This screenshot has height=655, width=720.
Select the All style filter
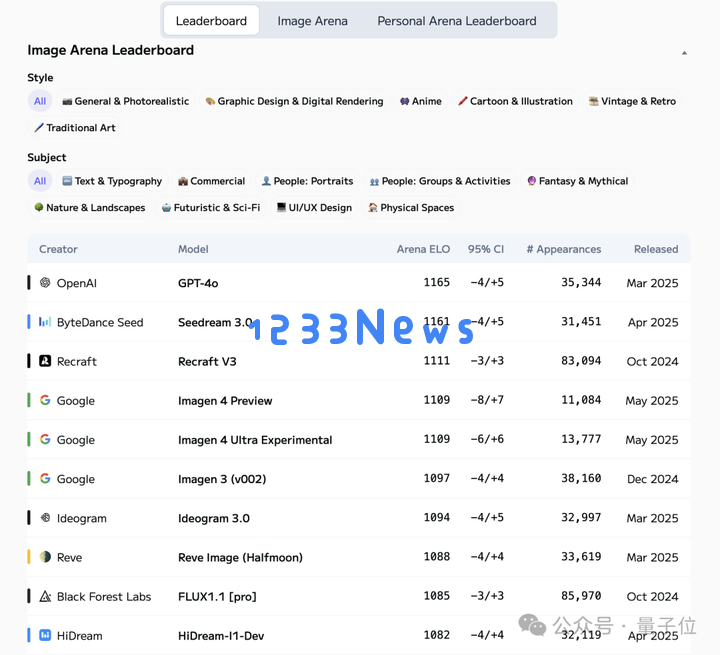[x=40, y=101]
